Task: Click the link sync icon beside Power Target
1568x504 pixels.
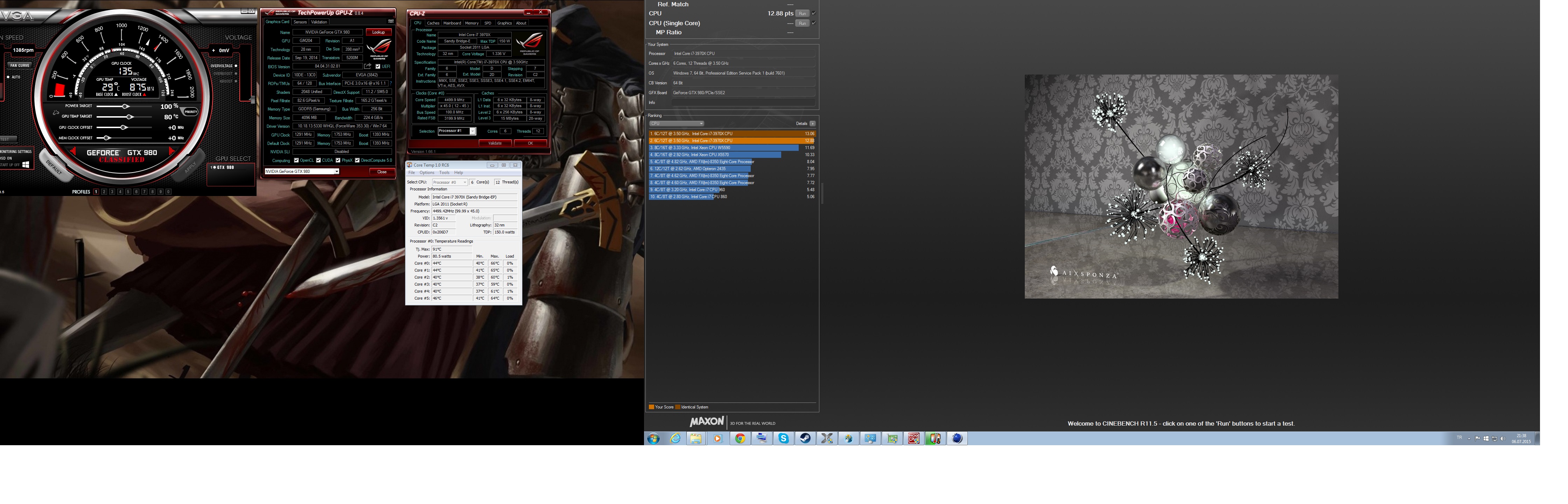Action: [x=56, y=113]
